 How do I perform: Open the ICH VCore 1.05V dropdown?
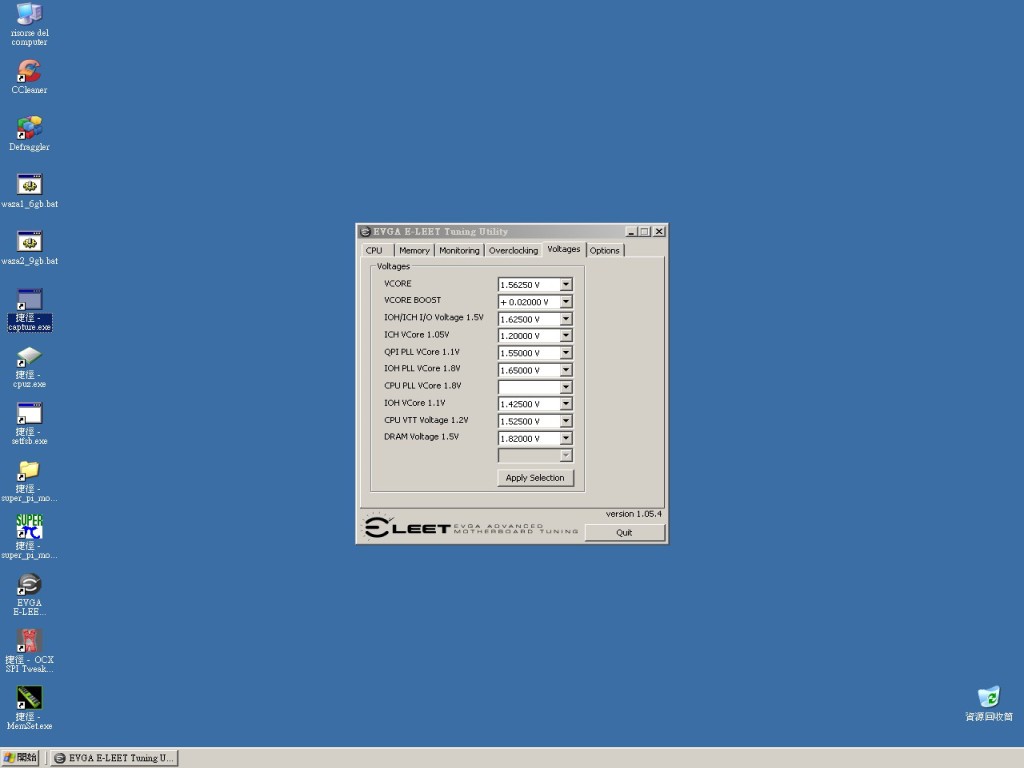tap(566, 336)
